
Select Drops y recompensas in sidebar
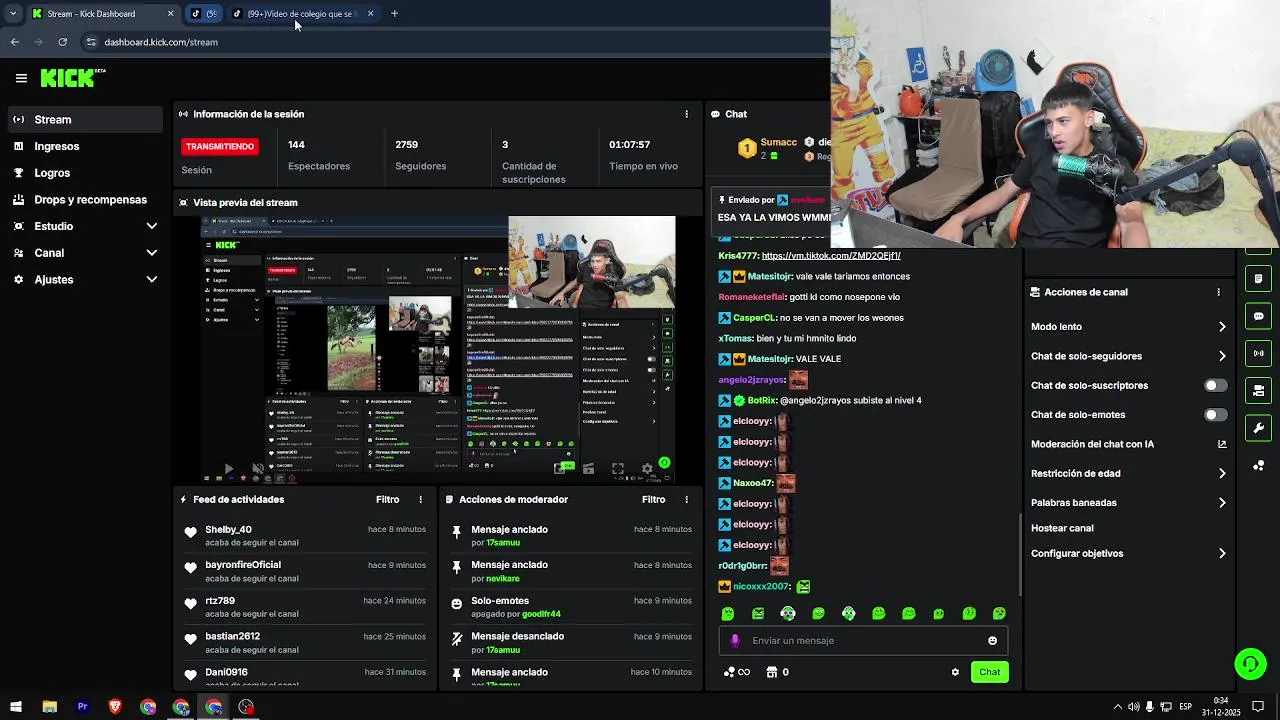click(x=85, y=199)
